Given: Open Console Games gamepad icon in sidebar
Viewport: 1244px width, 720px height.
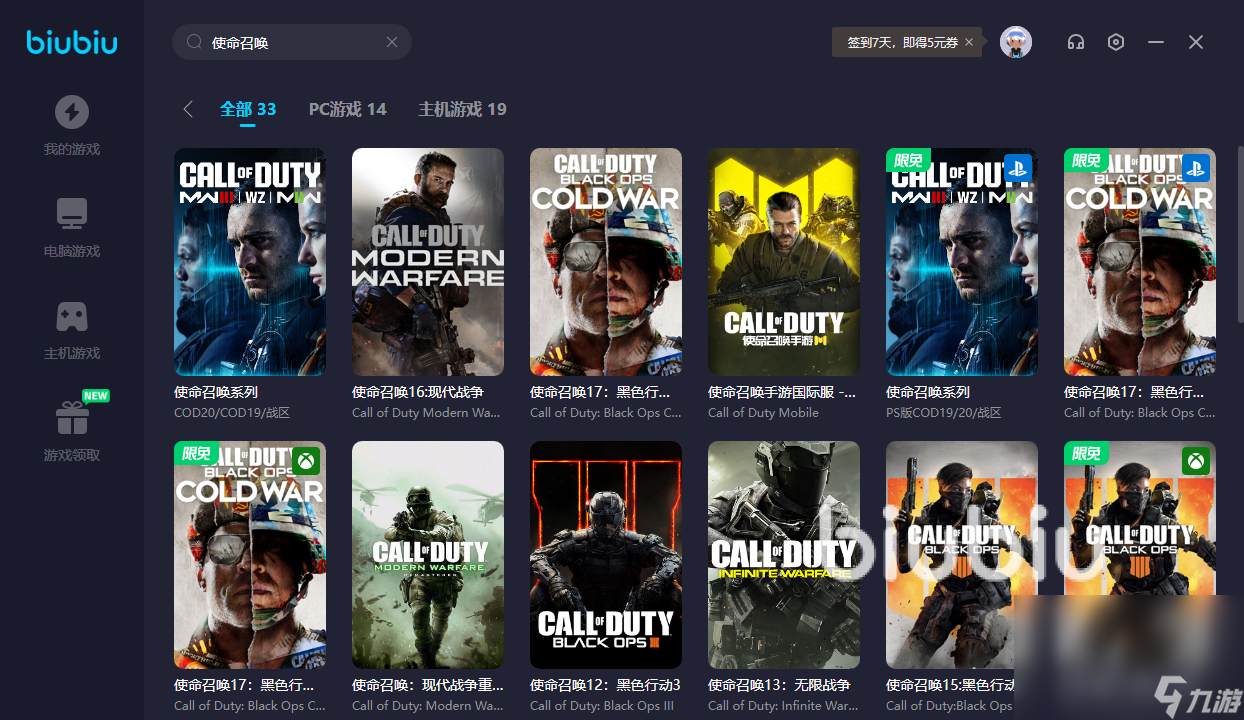Looking at the screenshot, I should pos(71,316).
